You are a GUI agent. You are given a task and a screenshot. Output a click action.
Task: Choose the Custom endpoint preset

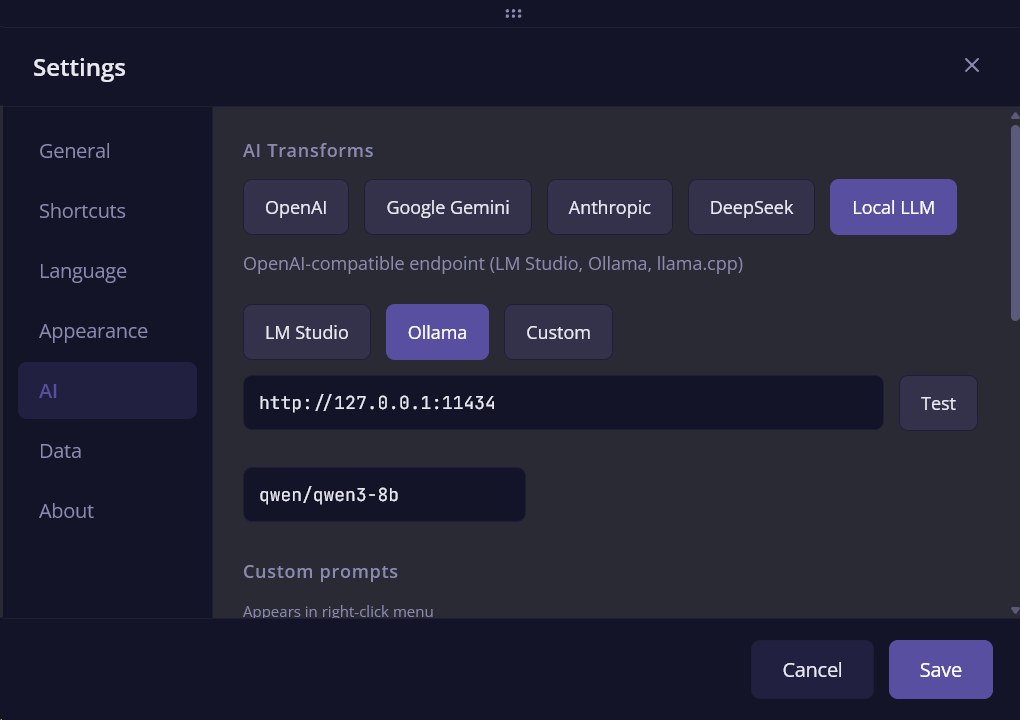pyautogui.click(x=558, y=333)
